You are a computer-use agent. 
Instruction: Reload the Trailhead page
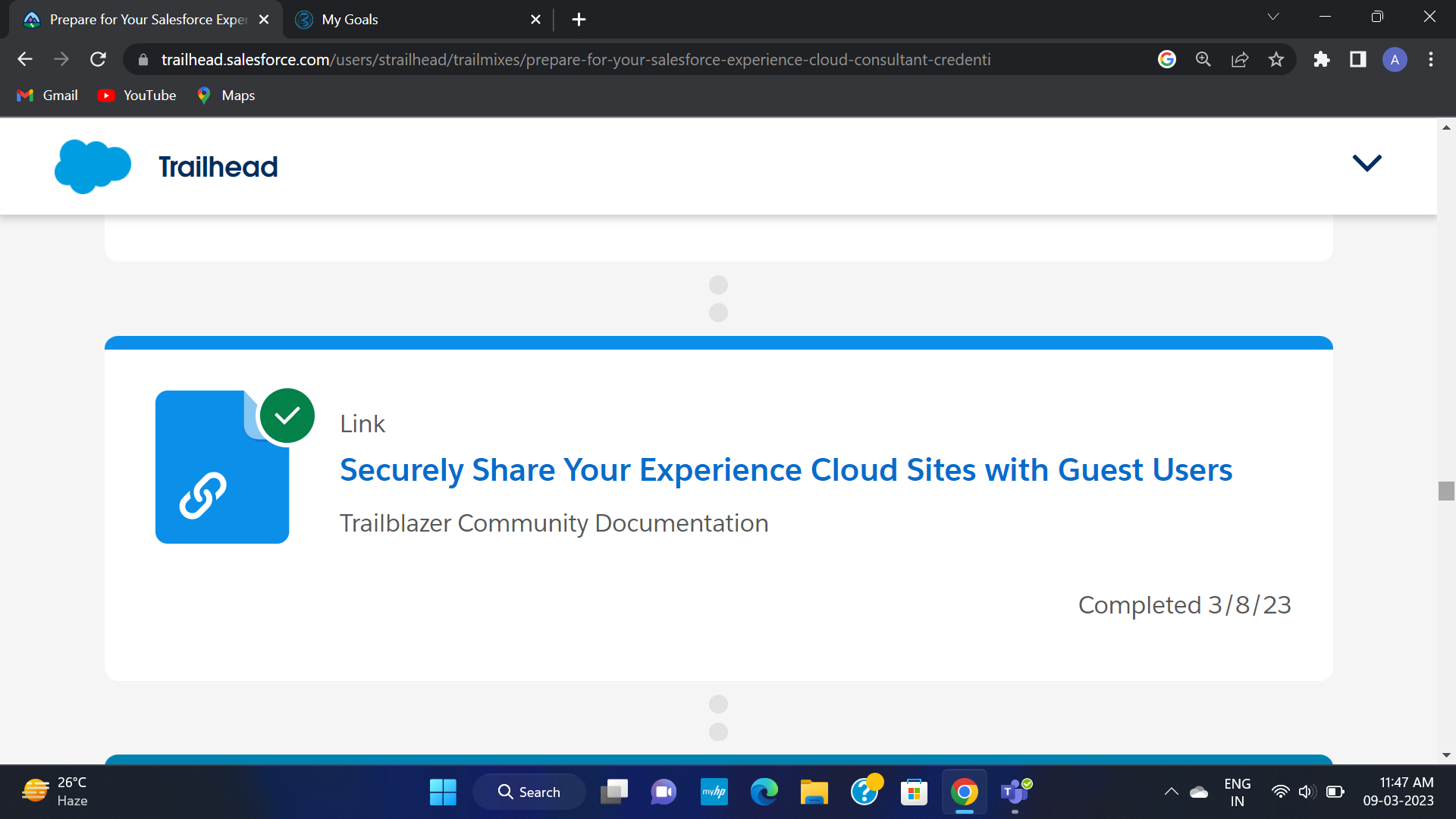pos(98,59)
